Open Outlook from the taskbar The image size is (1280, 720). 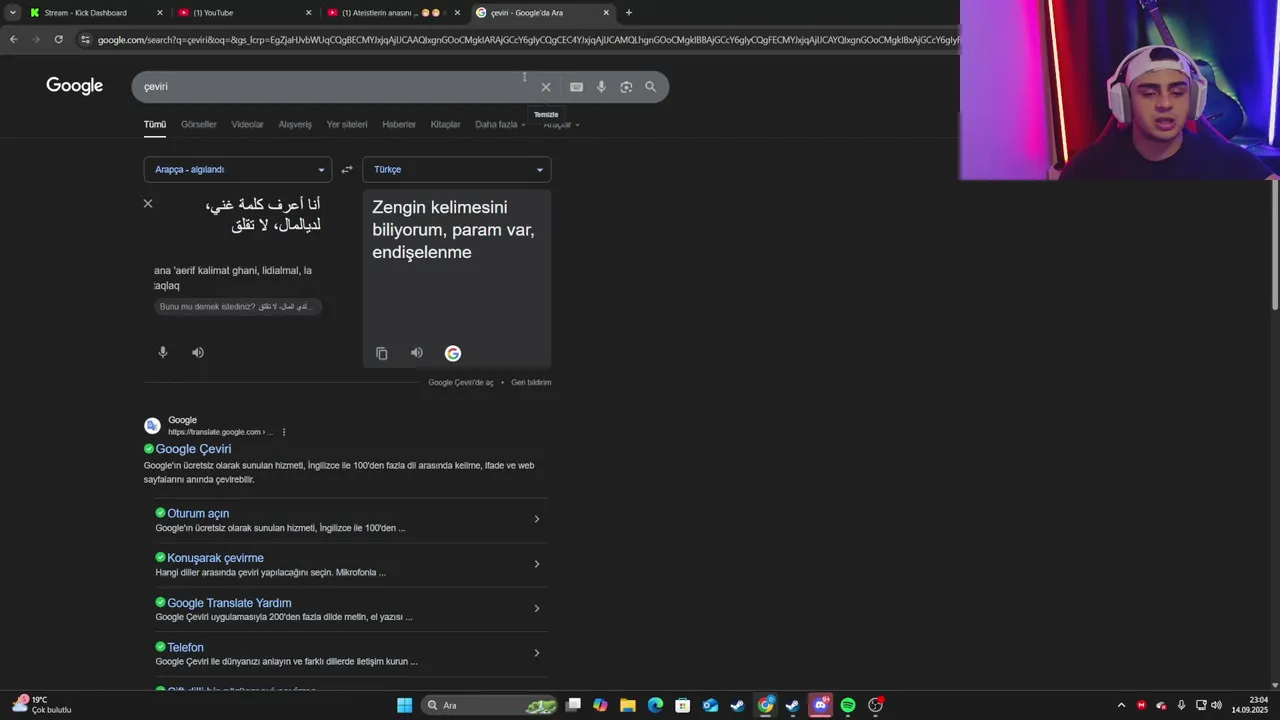(710, 705)
